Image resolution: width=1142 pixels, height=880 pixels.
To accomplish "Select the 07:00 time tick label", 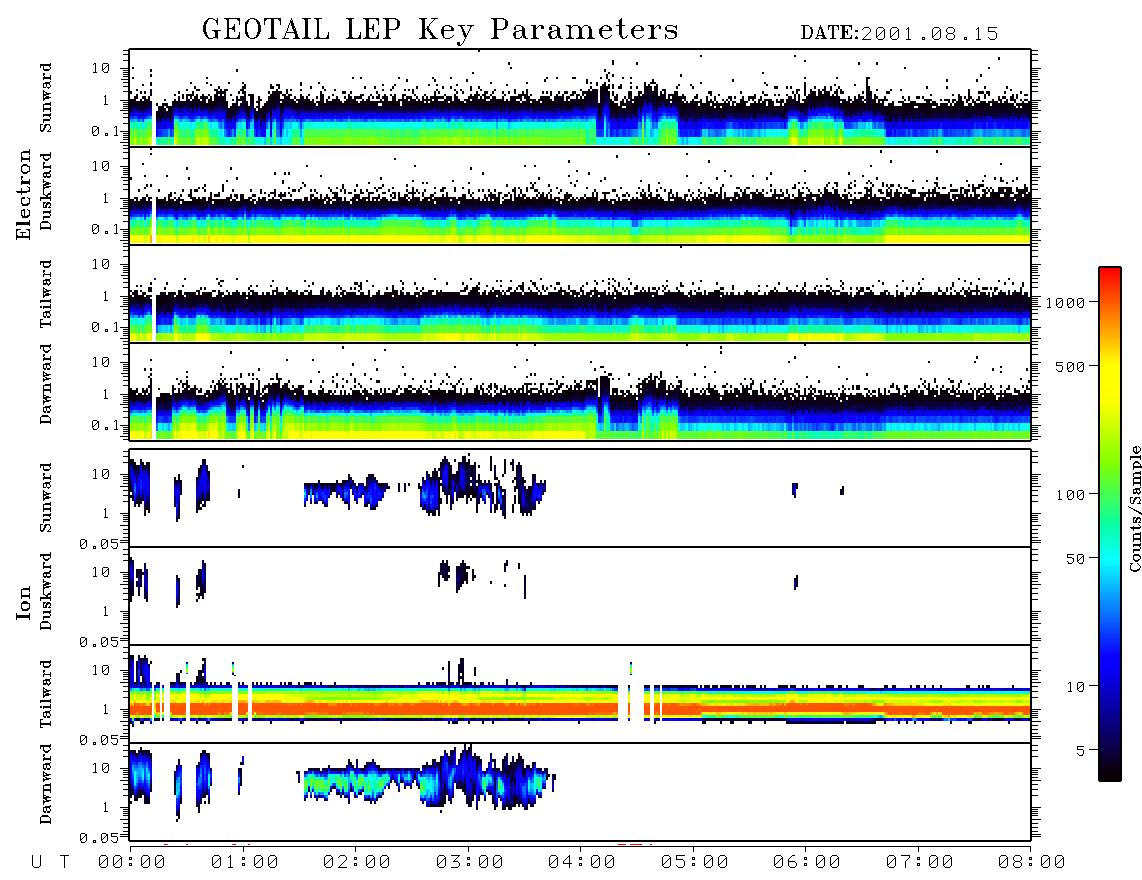I will tap(920, 863).
